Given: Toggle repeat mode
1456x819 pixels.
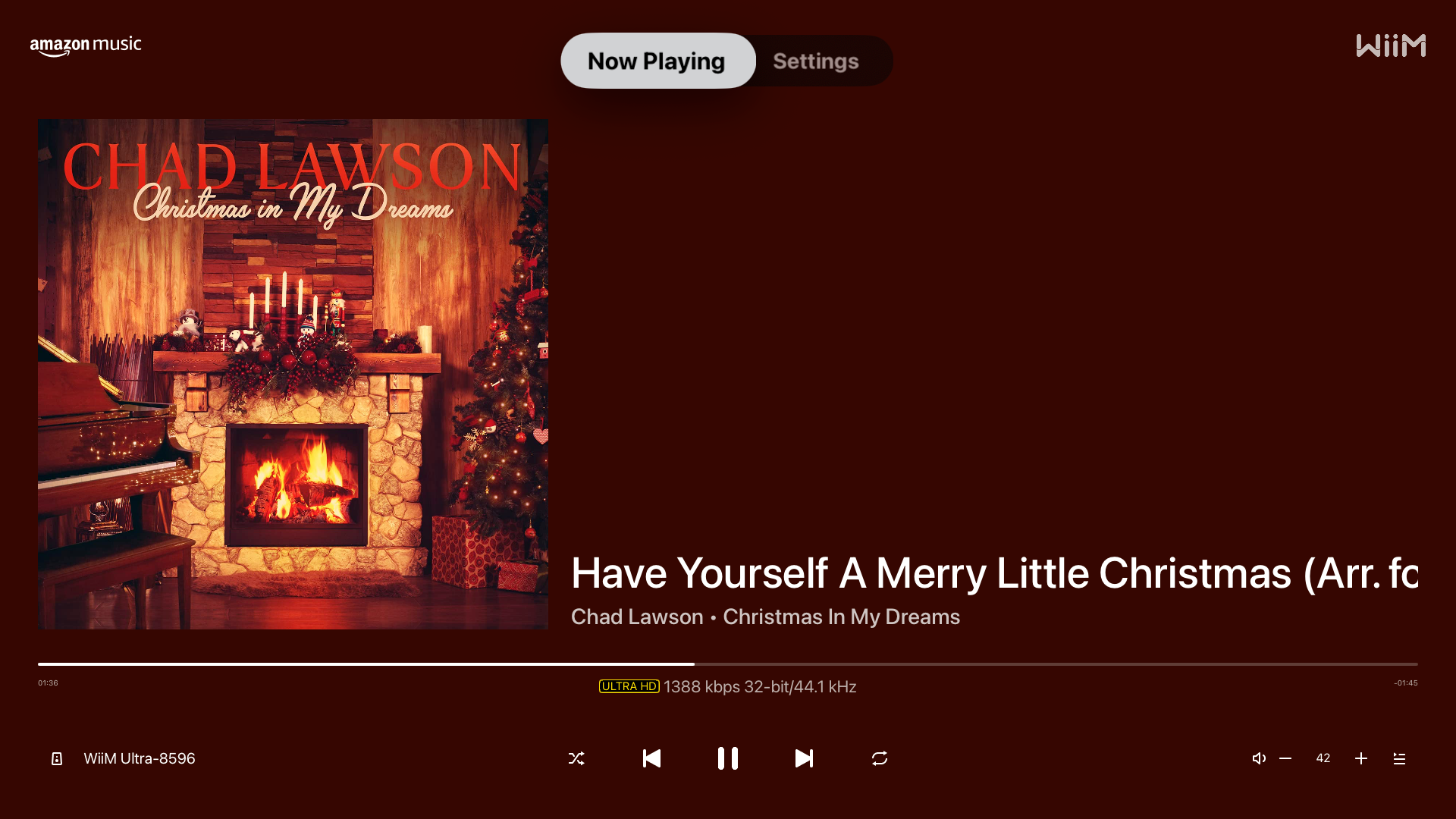Looking at the screenshot, I should (x=880, y=758).
